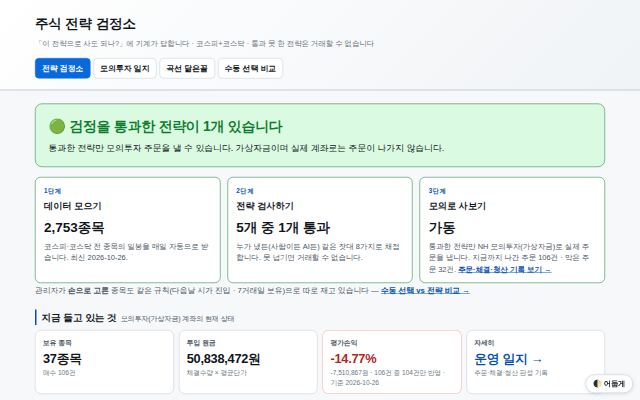Click the 2단계 step label
The width and height of the screenshot is (640, 400).
pyautogui.click(x=244, y=191)
